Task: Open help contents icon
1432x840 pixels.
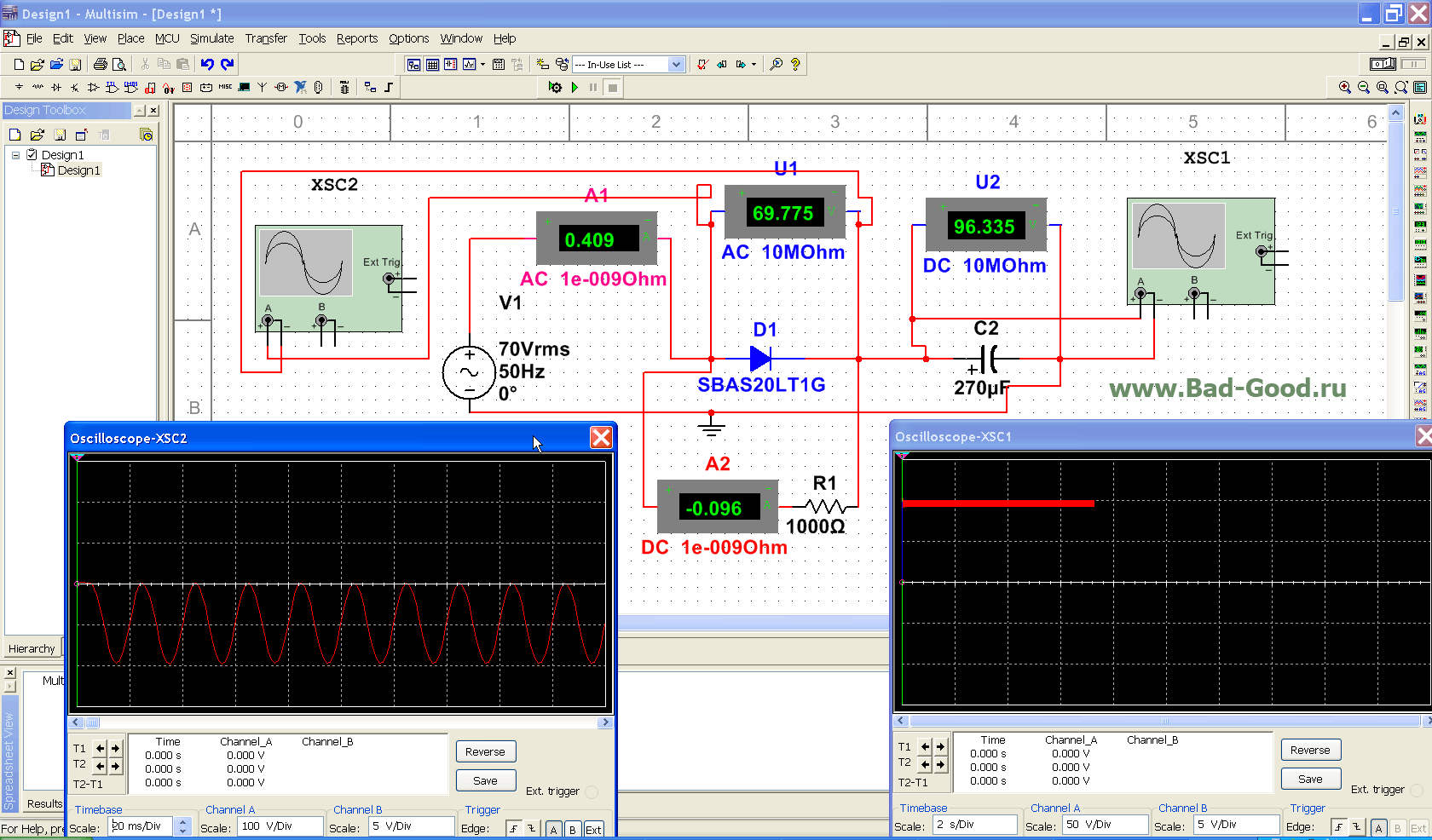Action: pos(795,64)
